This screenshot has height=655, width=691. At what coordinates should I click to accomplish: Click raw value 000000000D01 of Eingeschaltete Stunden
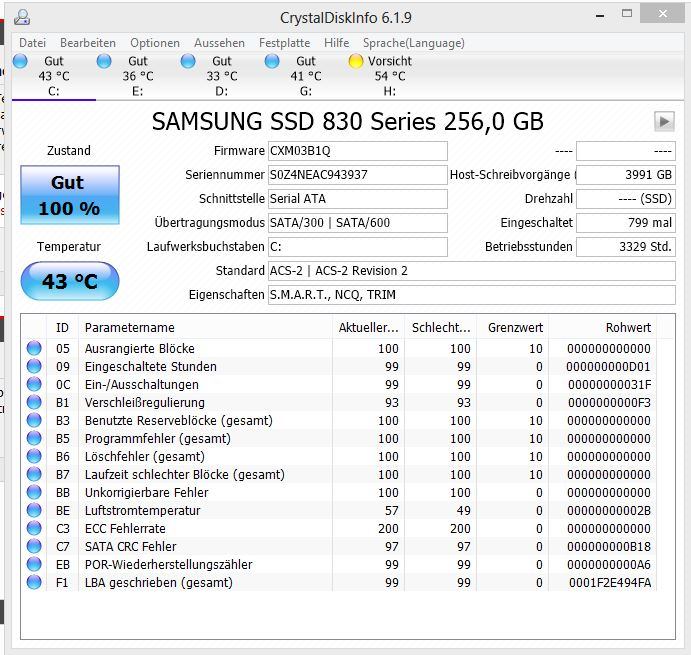click(608, 366)
